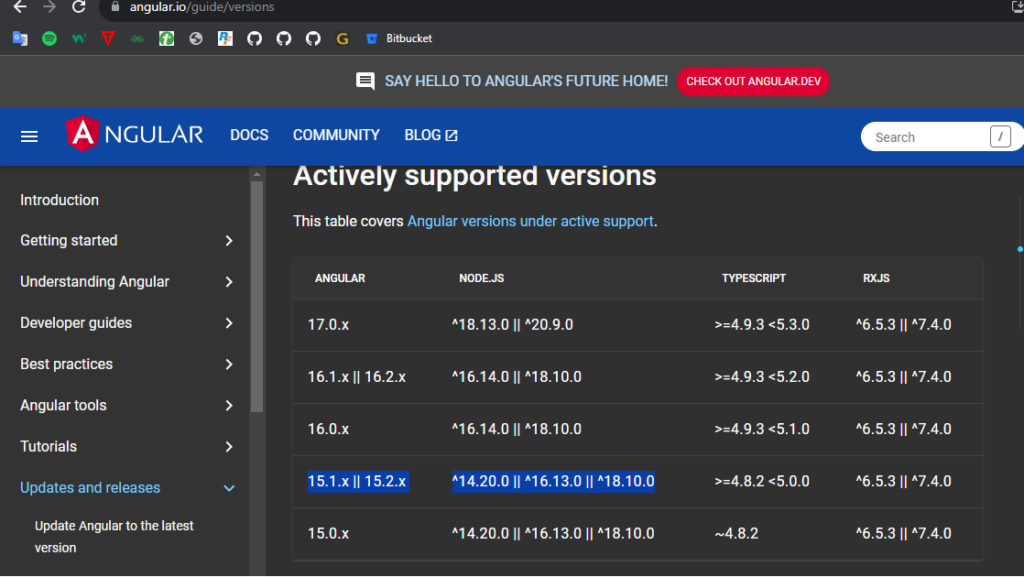Expand Tutorials chevron
Viewport: 1024px width, 577px height.
point(229,446)
